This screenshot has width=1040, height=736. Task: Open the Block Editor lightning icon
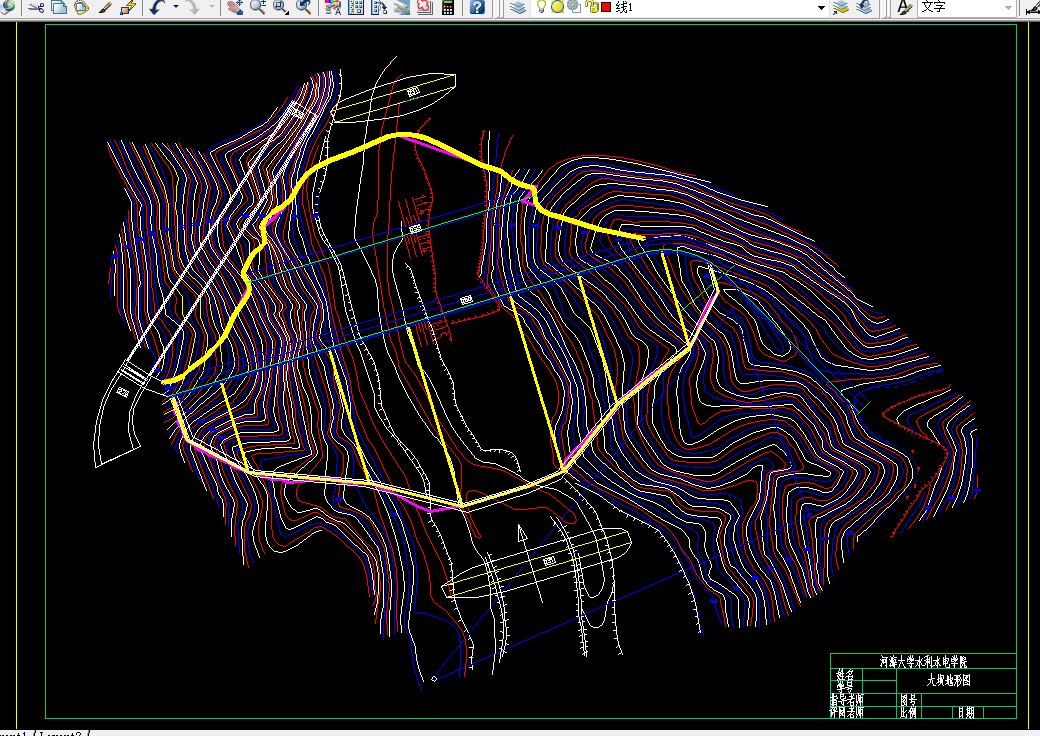tap(128, 7)
